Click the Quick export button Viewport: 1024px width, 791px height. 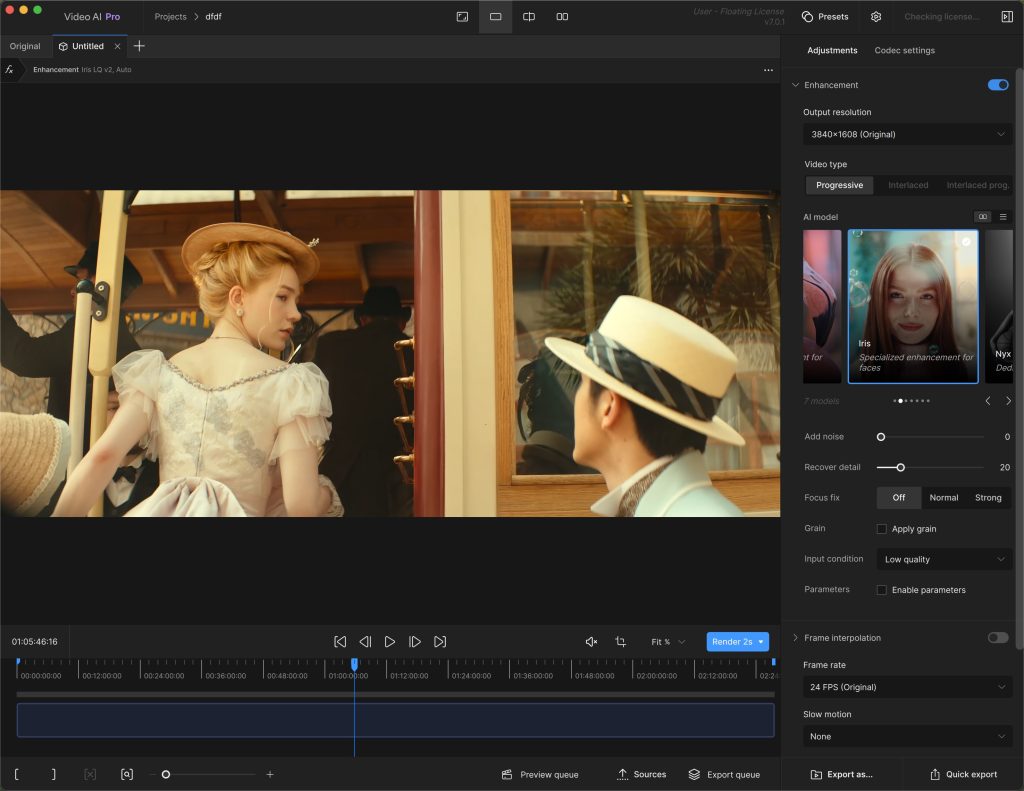[965, 774]
